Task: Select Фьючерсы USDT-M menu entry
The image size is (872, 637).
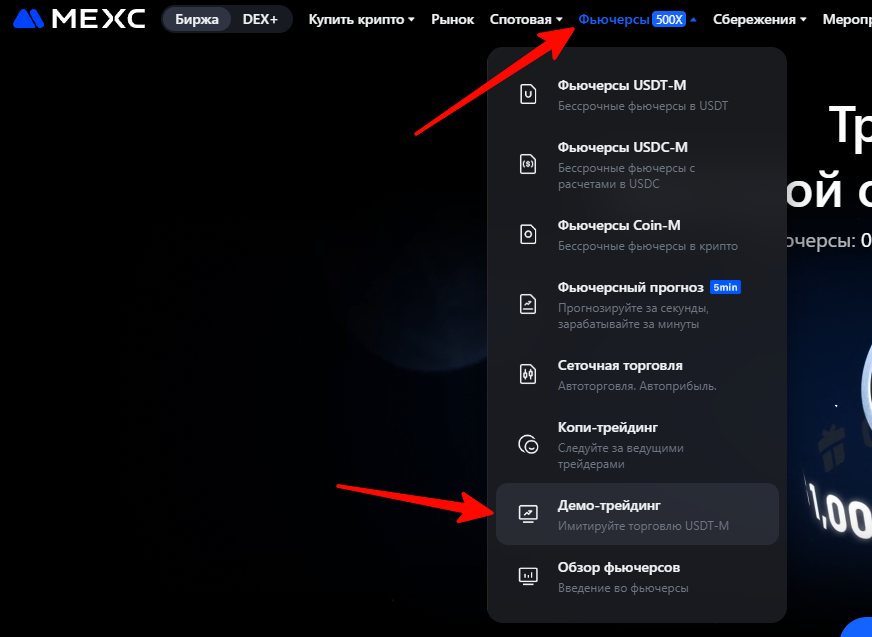Action: (637, 95)
